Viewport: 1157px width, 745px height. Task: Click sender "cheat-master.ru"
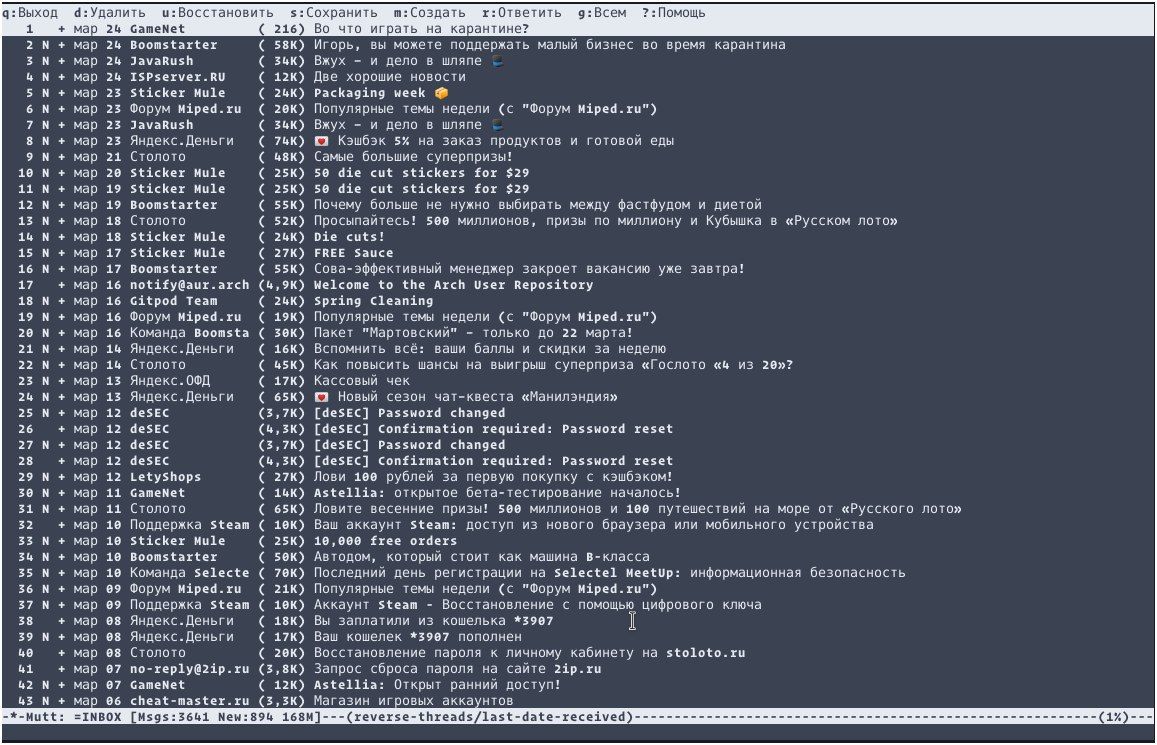coord(190,701)
